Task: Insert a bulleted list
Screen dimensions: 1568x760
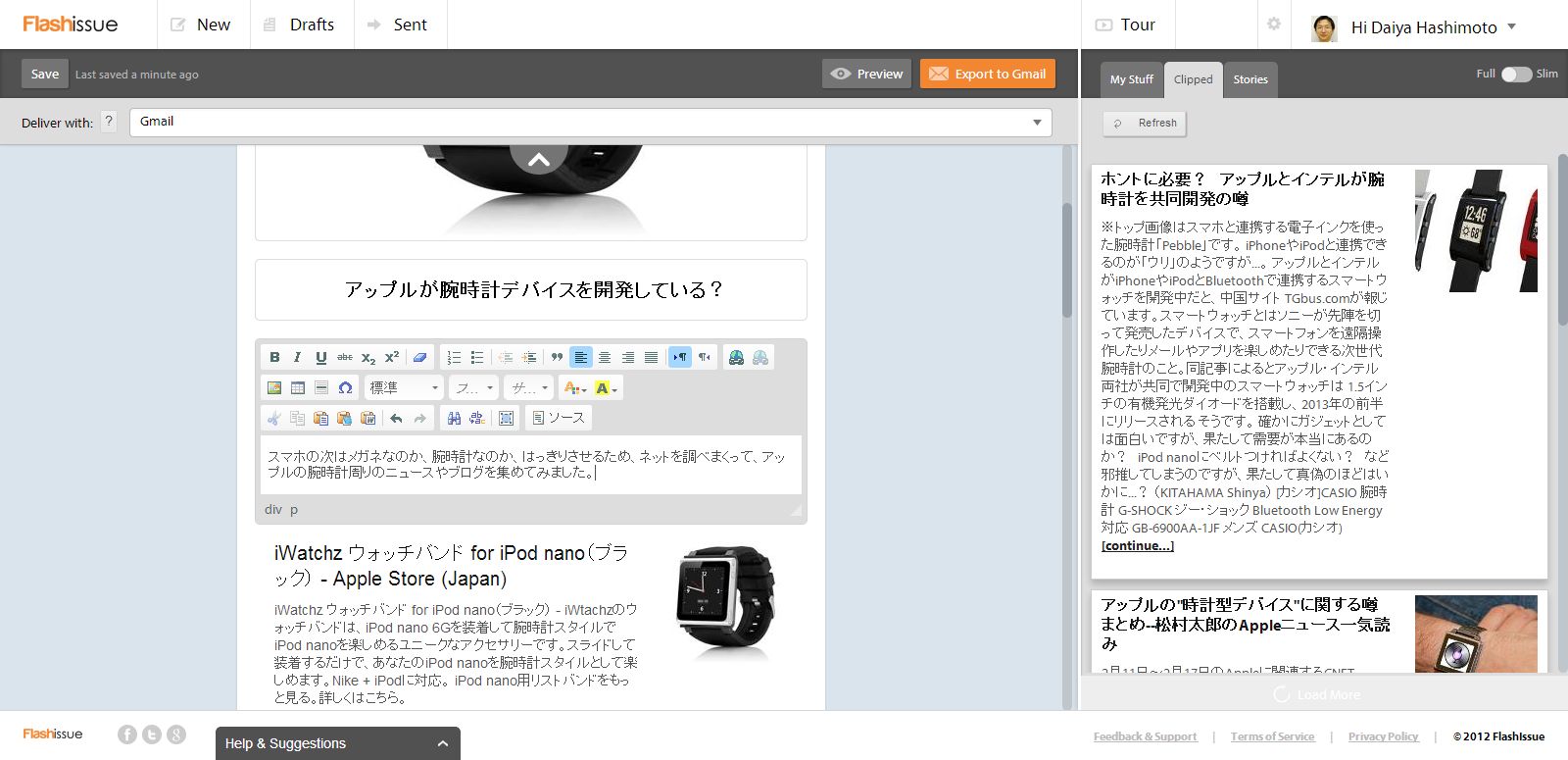Action: (477, 357)
